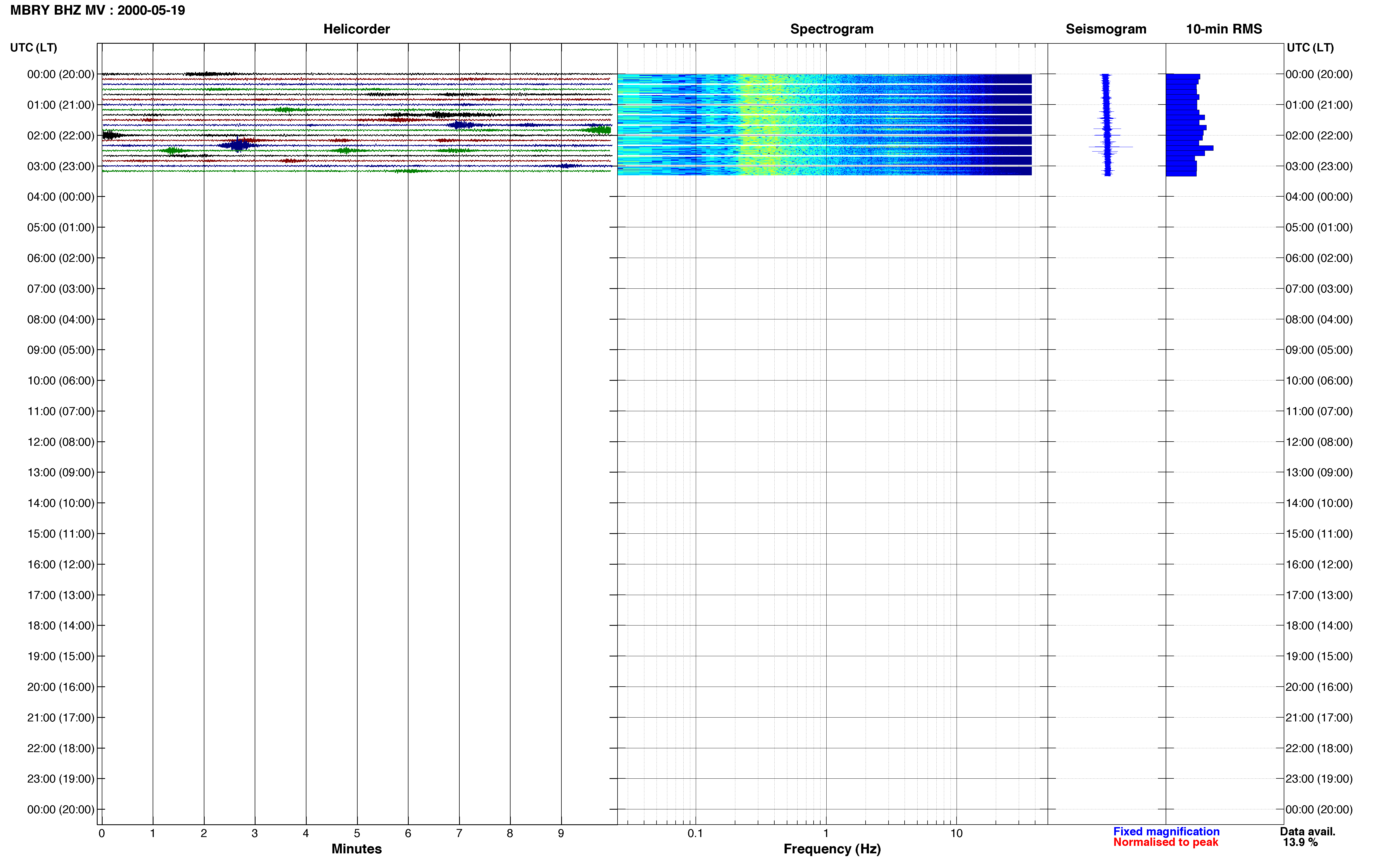Click the left-axis time label 18:00 (14:00)
Image resolution: width=1388 pixels, height=868 pixels.
[x=61, y=626]
